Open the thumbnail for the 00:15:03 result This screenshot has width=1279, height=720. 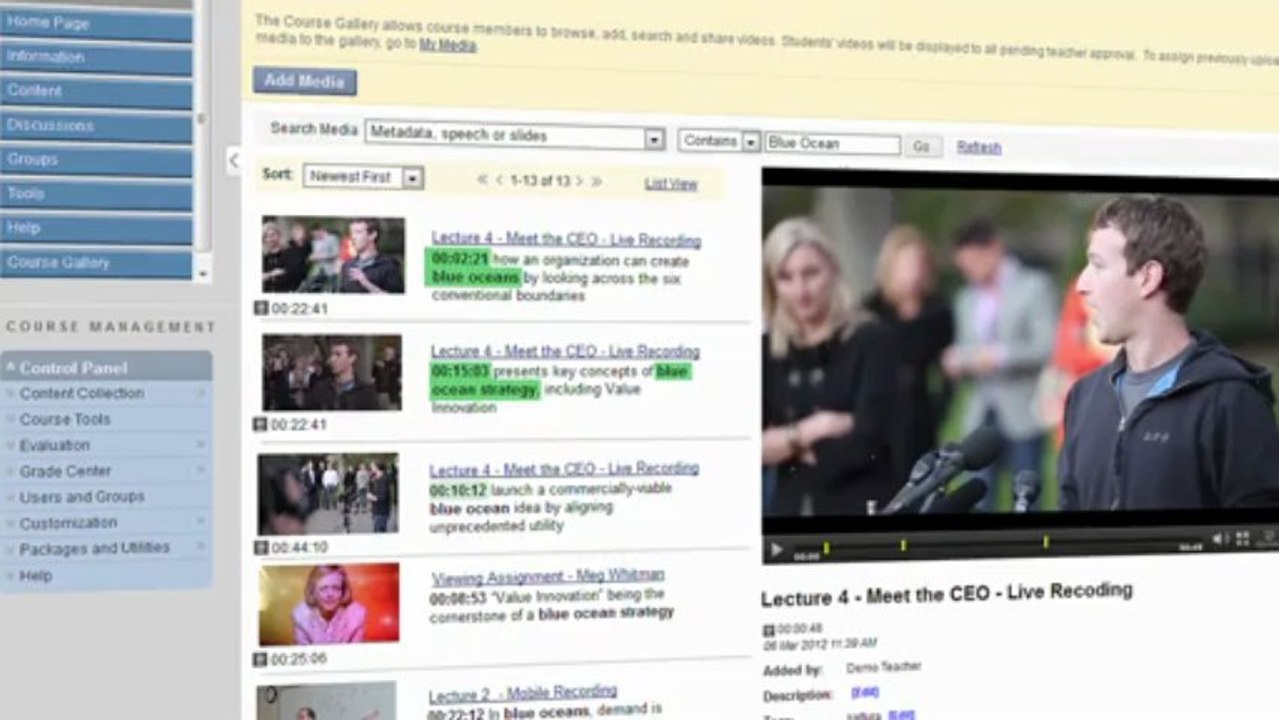(x=332, y=372)
